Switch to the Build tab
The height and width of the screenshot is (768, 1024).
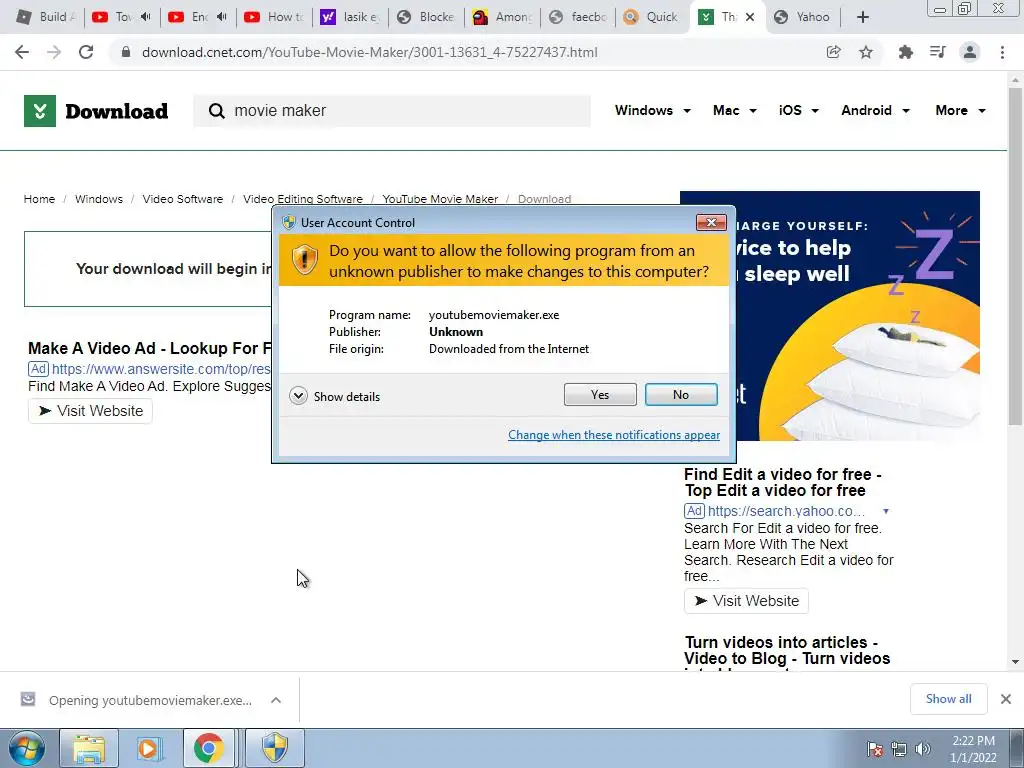click(46, 17)
